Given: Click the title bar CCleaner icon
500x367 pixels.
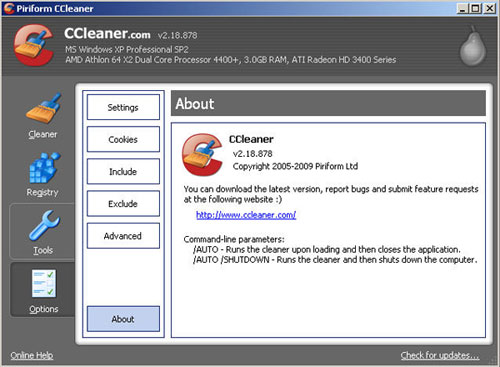Looking at the screenshot, I should point(9,8).
